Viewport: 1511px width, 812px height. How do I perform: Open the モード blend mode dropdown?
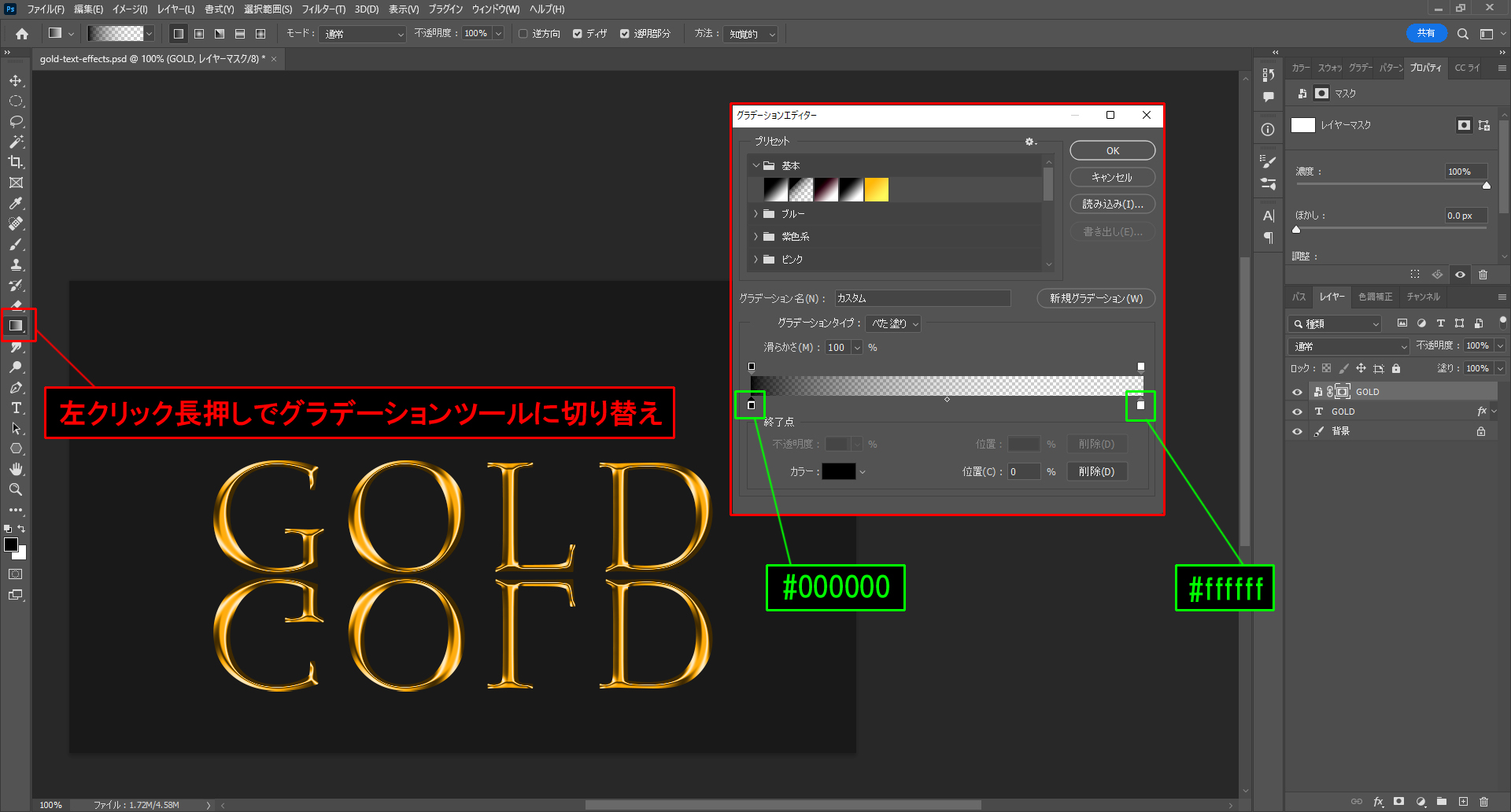click(x=363, y=34)
